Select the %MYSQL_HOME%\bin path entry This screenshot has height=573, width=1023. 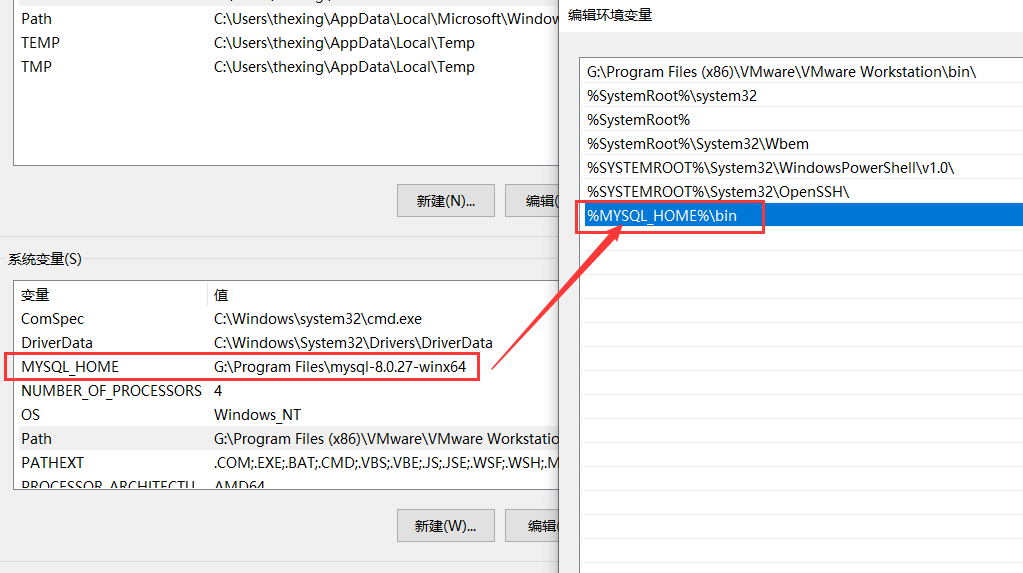click(x=802, y=215)
